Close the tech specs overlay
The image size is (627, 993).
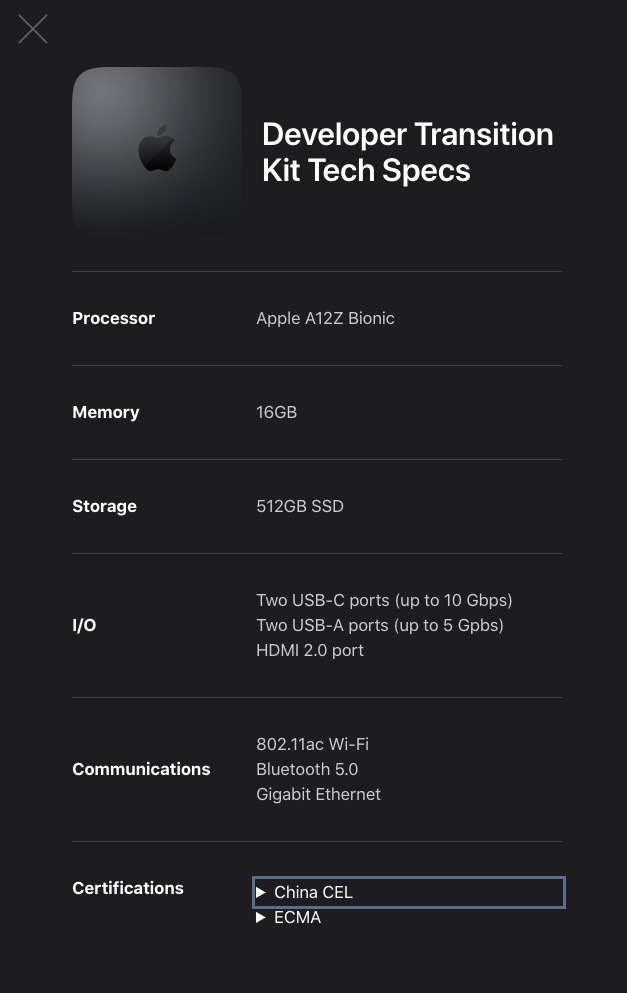33,29
